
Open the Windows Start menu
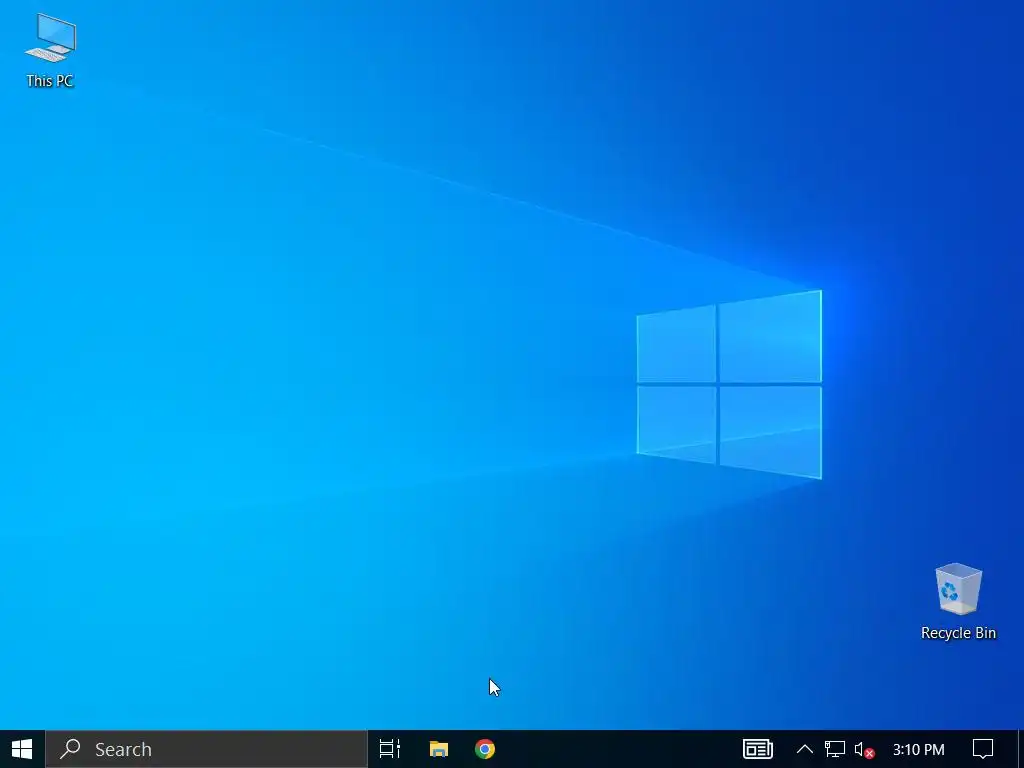point(22,749)
